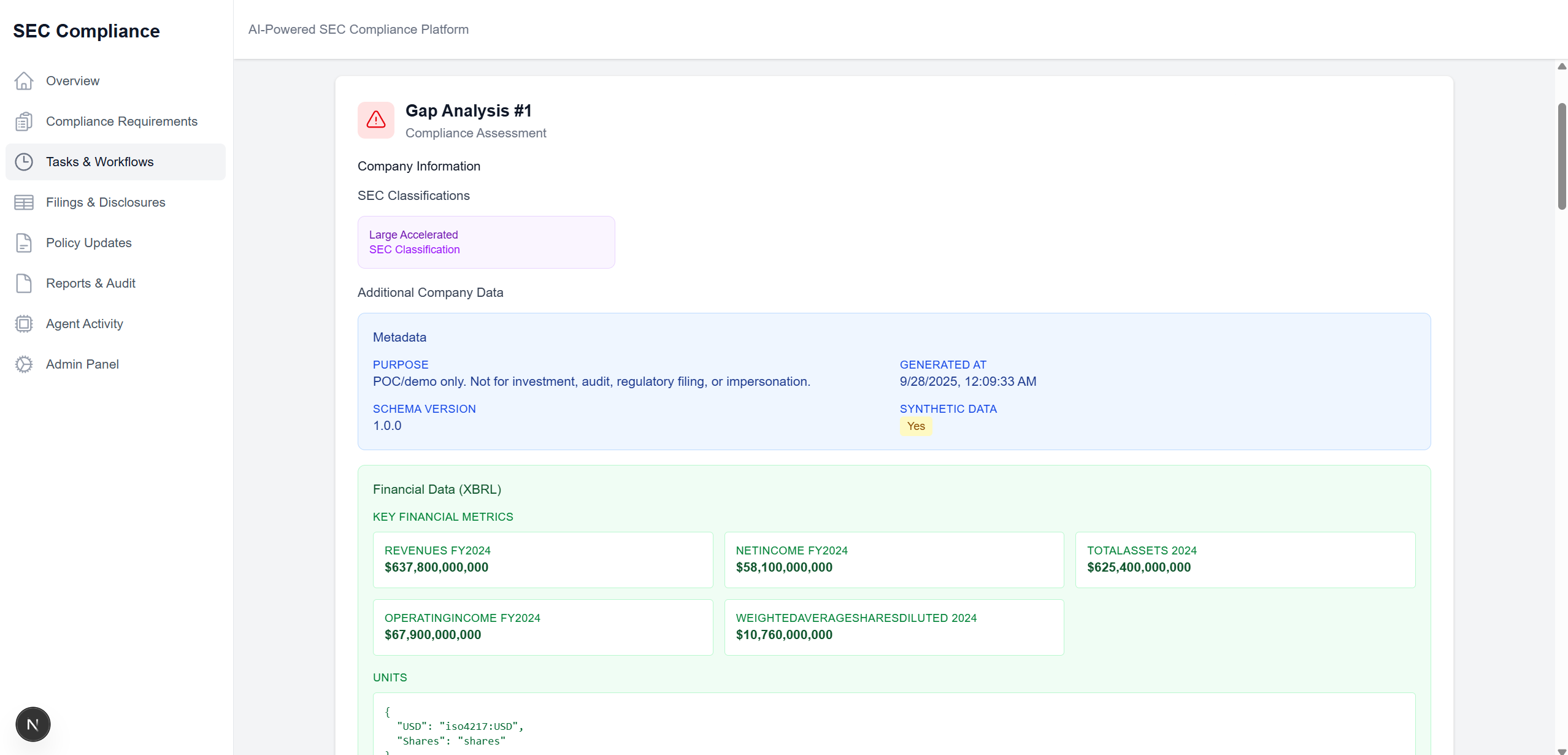1568x755 pixels.
Task: Click the SEC Compliance title
Action: [x=86, y=31]
